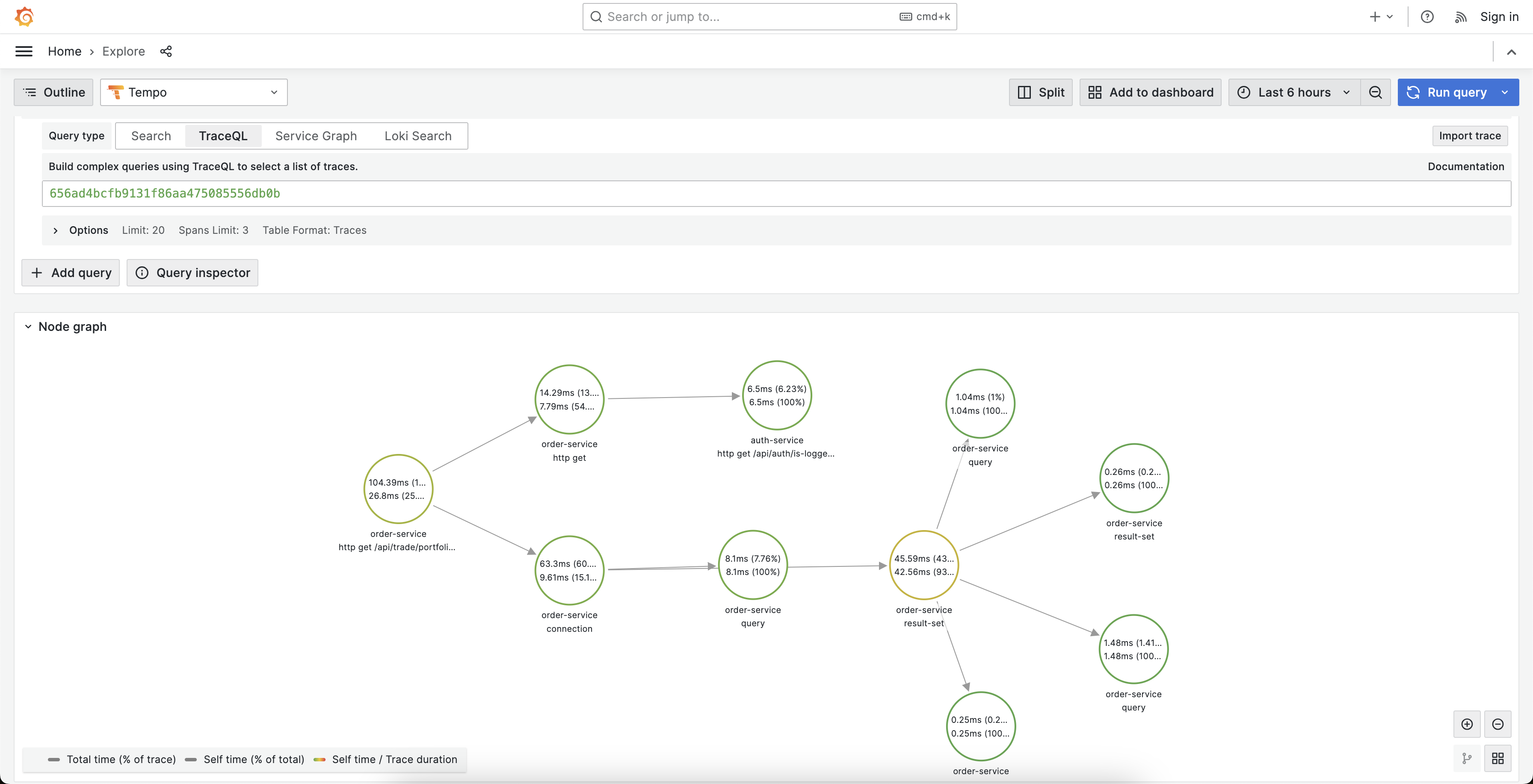This screenshot has width=1533, height=784.
Task: Switch to Loki Search query type
Action: tap(418, 136)
